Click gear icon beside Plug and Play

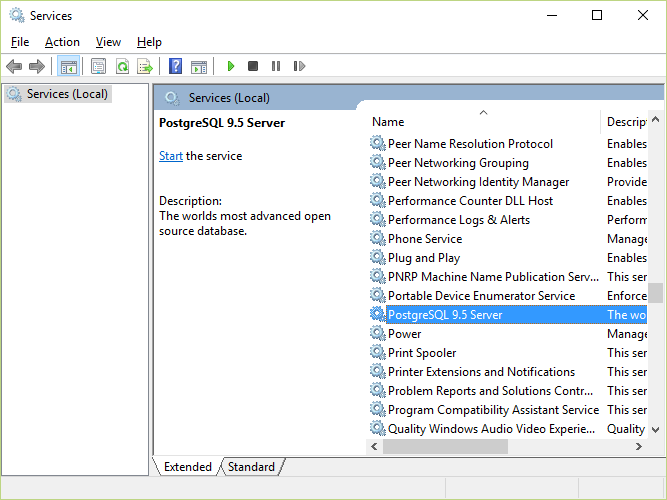point(378,257)
